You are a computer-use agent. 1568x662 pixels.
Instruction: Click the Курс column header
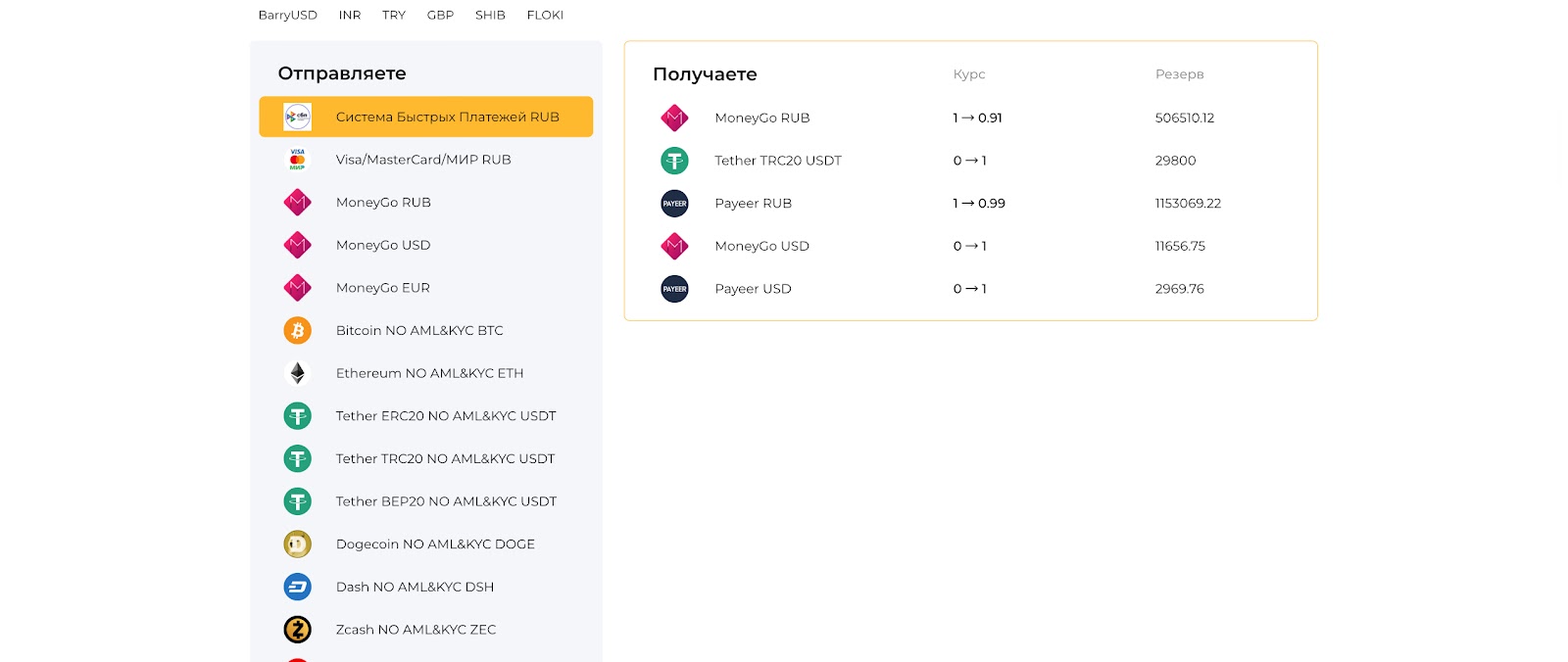click(x=969, y=74)
